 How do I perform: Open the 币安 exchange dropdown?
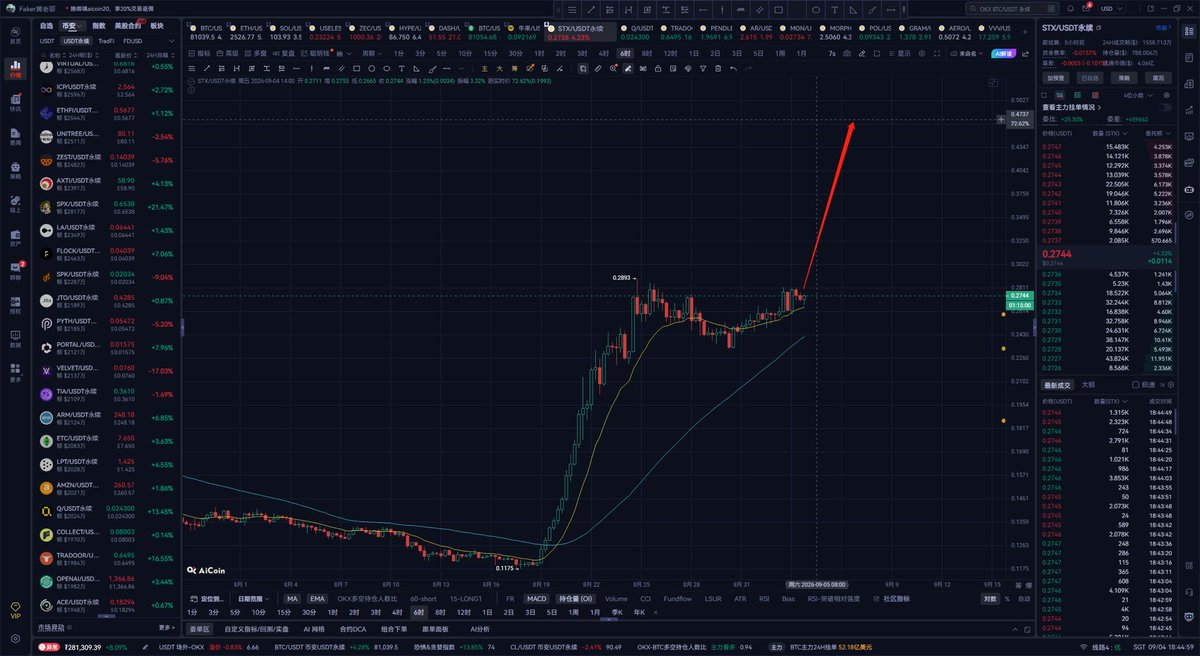click(73, 26)
